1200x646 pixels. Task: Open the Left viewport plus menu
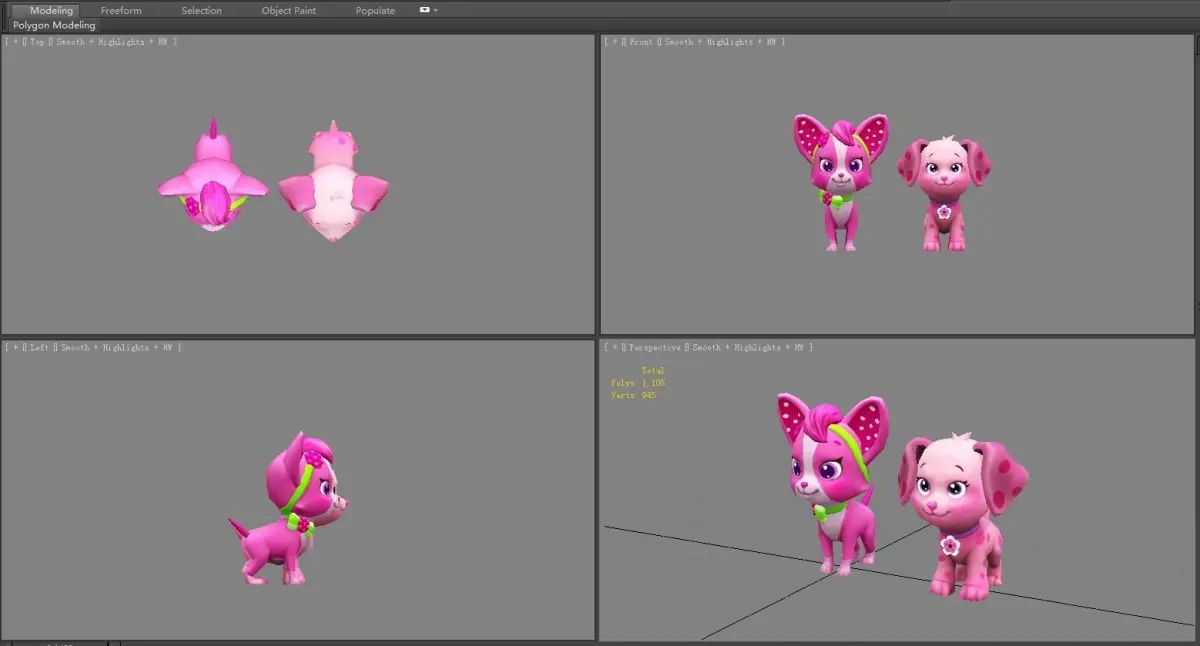(14, 348)
